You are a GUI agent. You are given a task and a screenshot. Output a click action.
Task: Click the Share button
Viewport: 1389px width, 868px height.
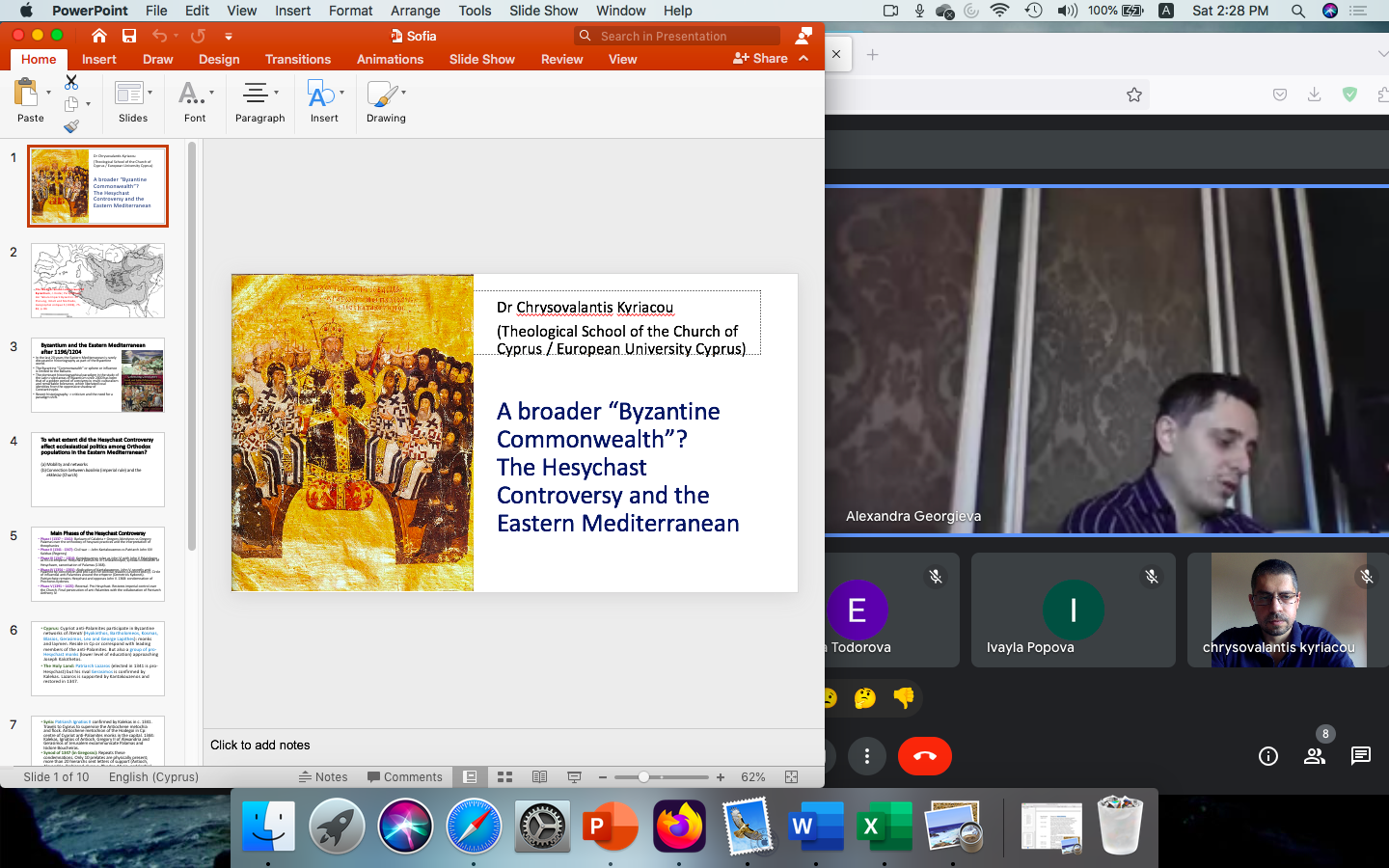[760, 58]
